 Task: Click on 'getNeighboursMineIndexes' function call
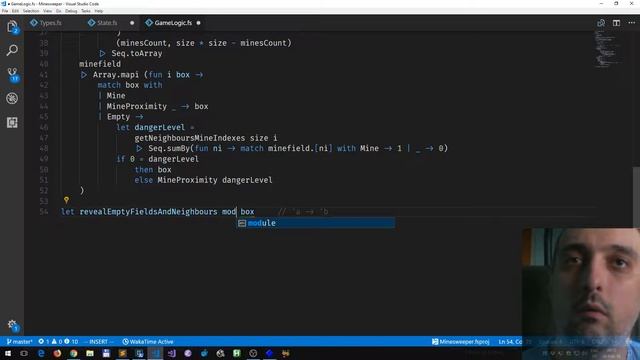[190, 138]
